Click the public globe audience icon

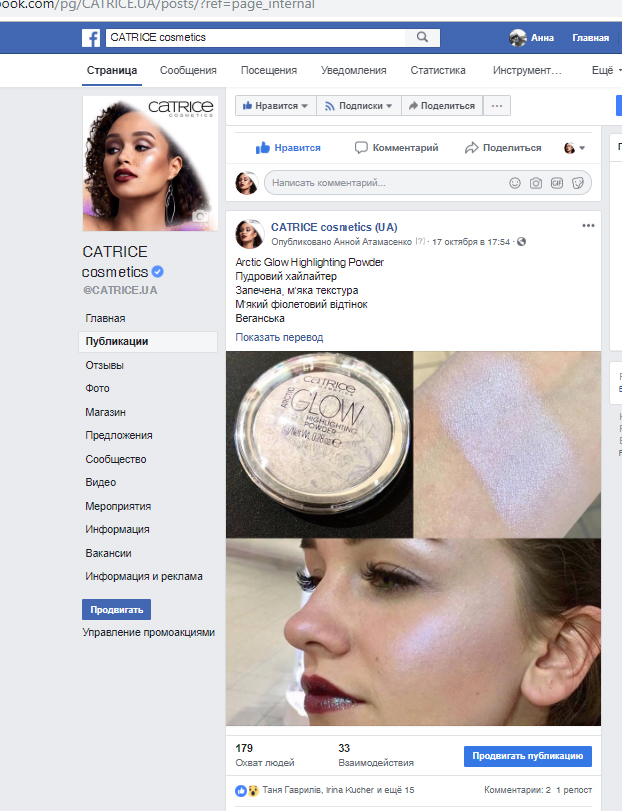click(521, 242)
